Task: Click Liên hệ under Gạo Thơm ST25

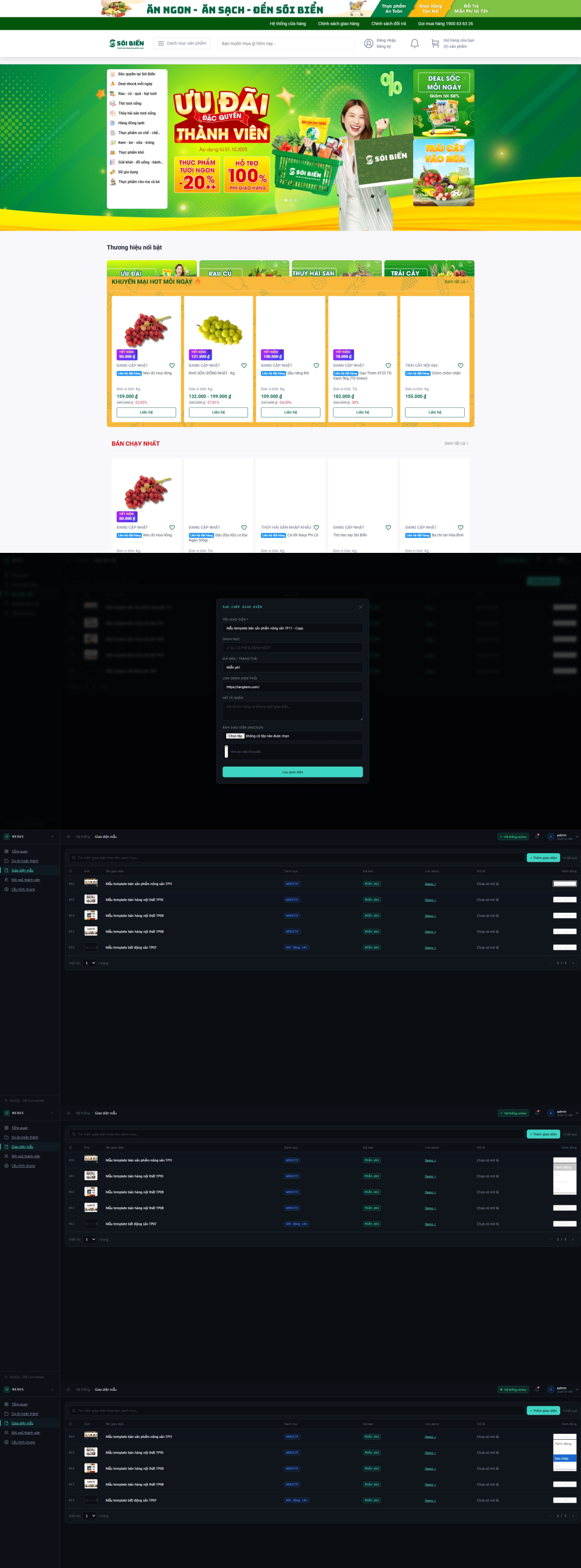Action: pos(363,412)
